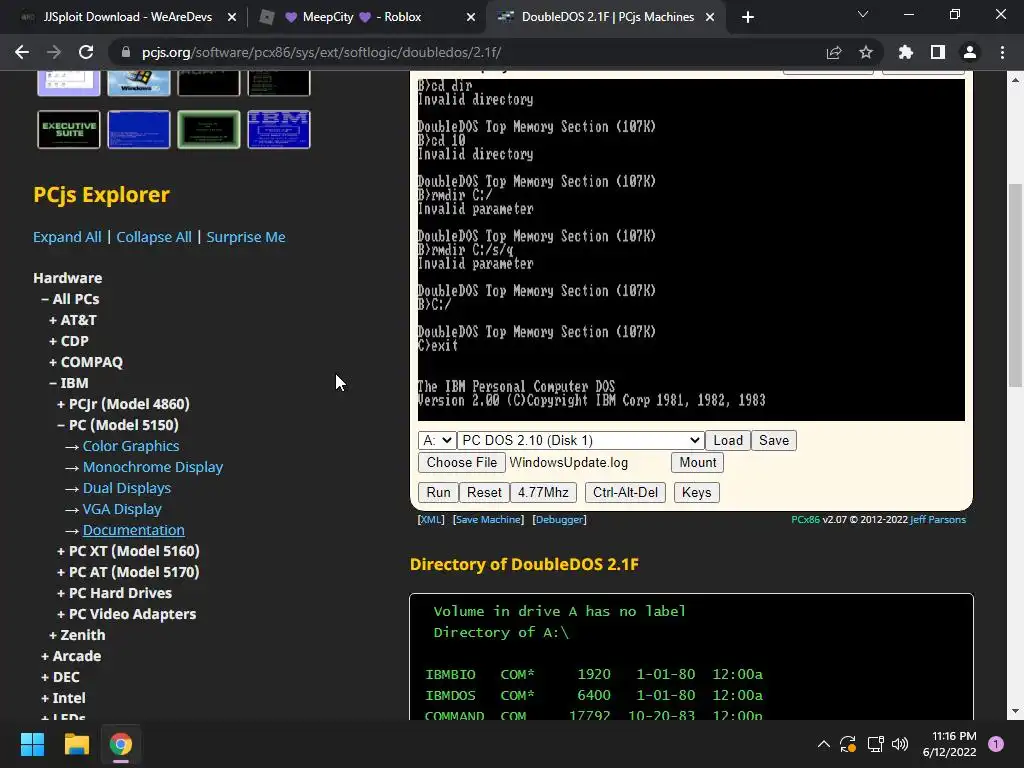Image resolution: width=1024 pixels, height=768 pixels.
Task: Expand PCjr (Model 4860)
Action: (x=123, y=404)
